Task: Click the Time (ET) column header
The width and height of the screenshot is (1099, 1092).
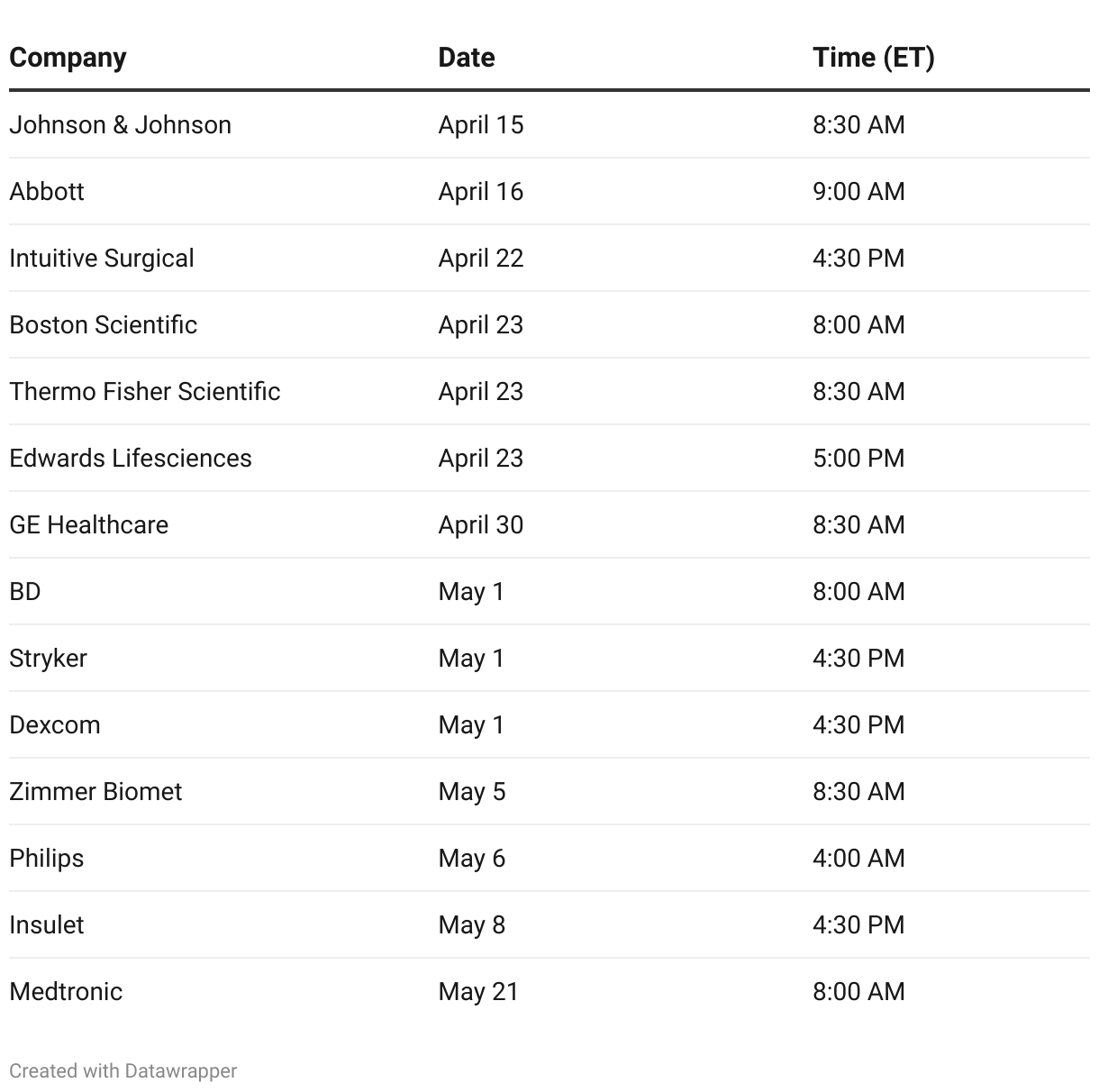Action: pos(873,58)
